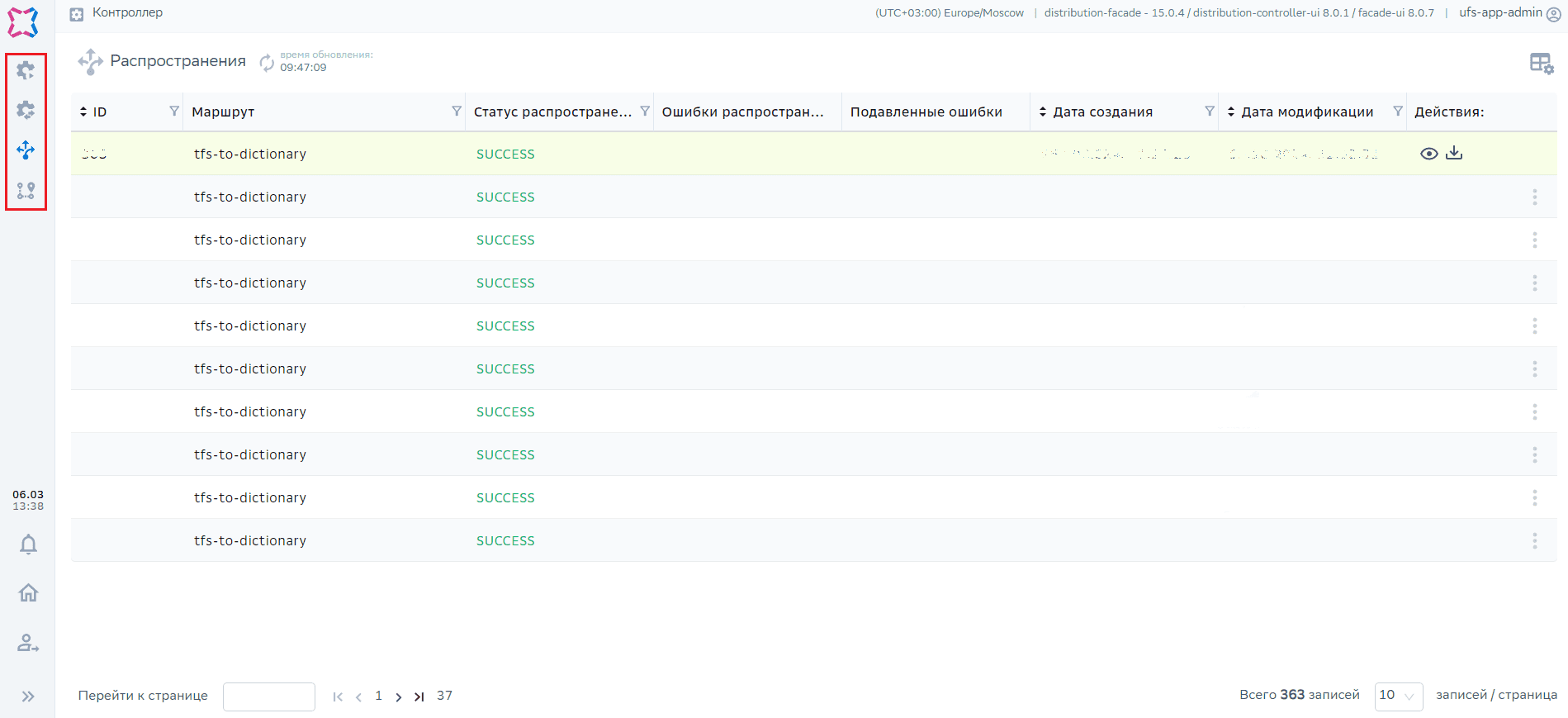Download the first distribution row

(1454, 154)
